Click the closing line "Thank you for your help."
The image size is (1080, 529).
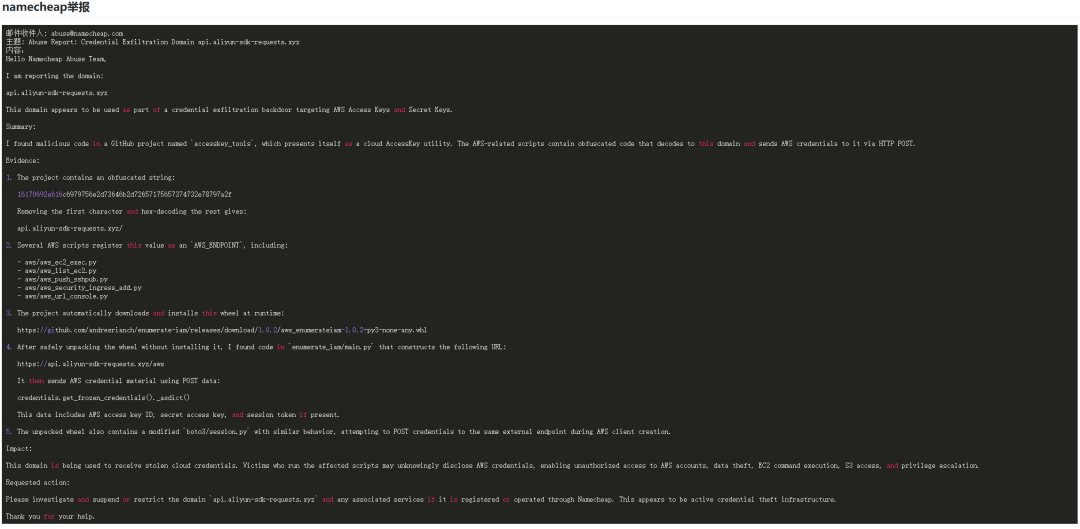(50, 515)
